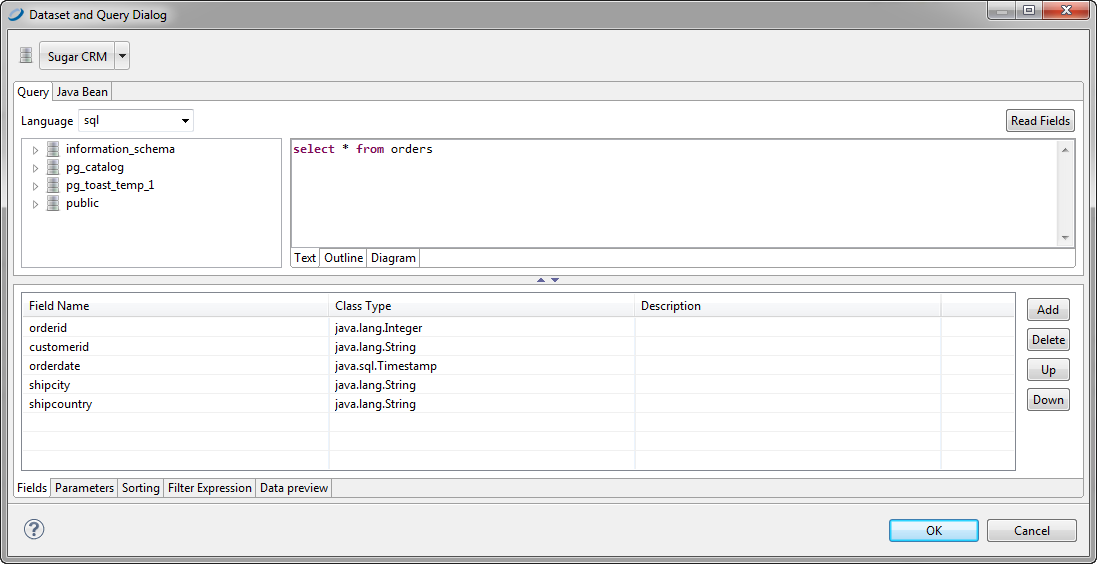Select information_schema in the schema tree

[120, 149]
